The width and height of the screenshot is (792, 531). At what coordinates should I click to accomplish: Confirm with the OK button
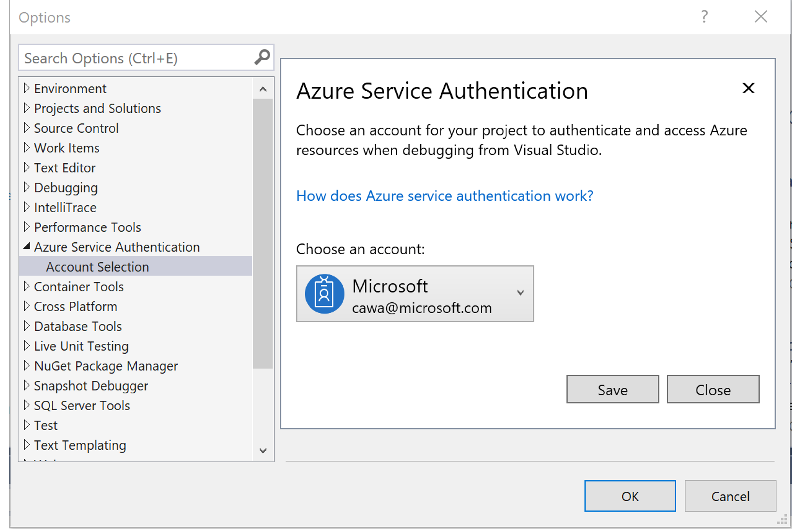coord(630,496)
